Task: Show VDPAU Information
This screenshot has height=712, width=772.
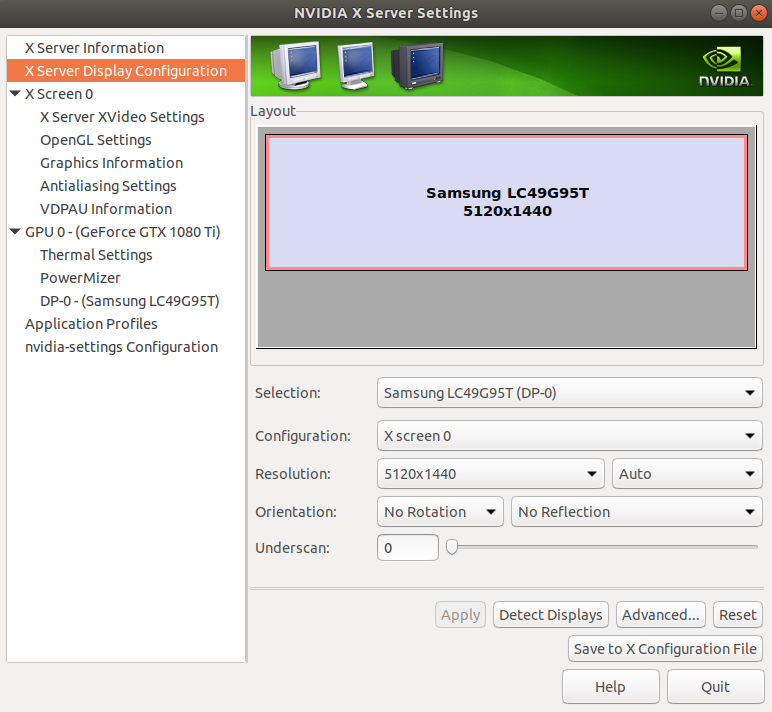Action: 106,209
